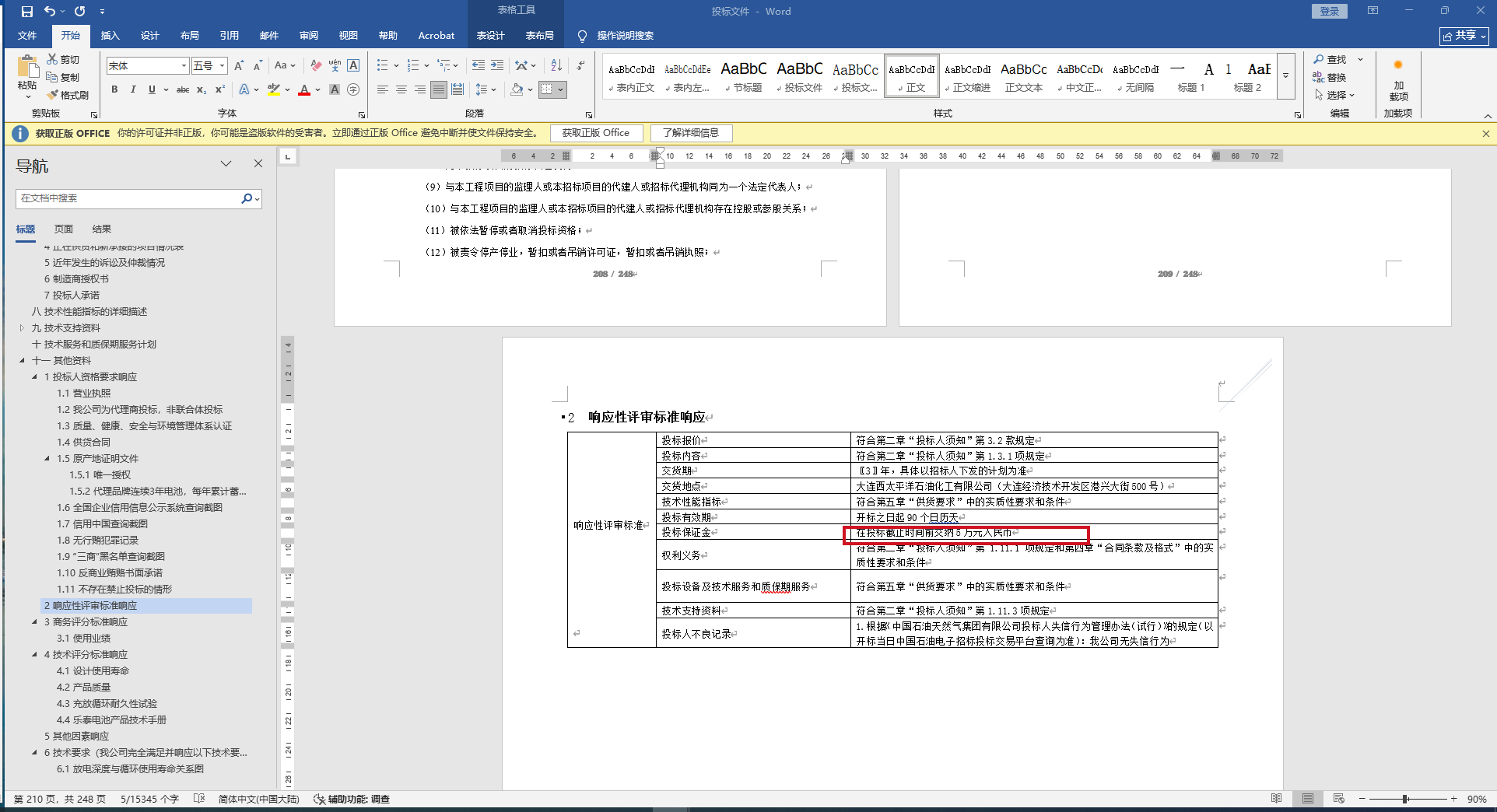The width and height of the screenshot is (1497, 812).
Task: Click the Paste (粘贴) clipboard icon
Action: [27, 67]
